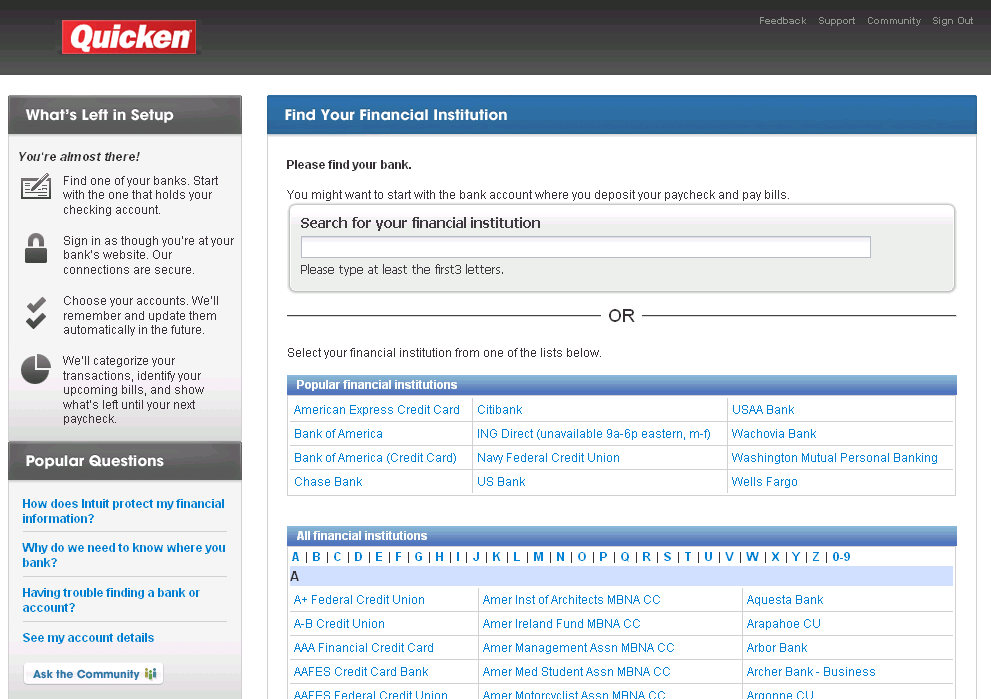991x699 pixels.
Task: Choose AAFES Credit Card Bank
Action: [x=361, y=672]
